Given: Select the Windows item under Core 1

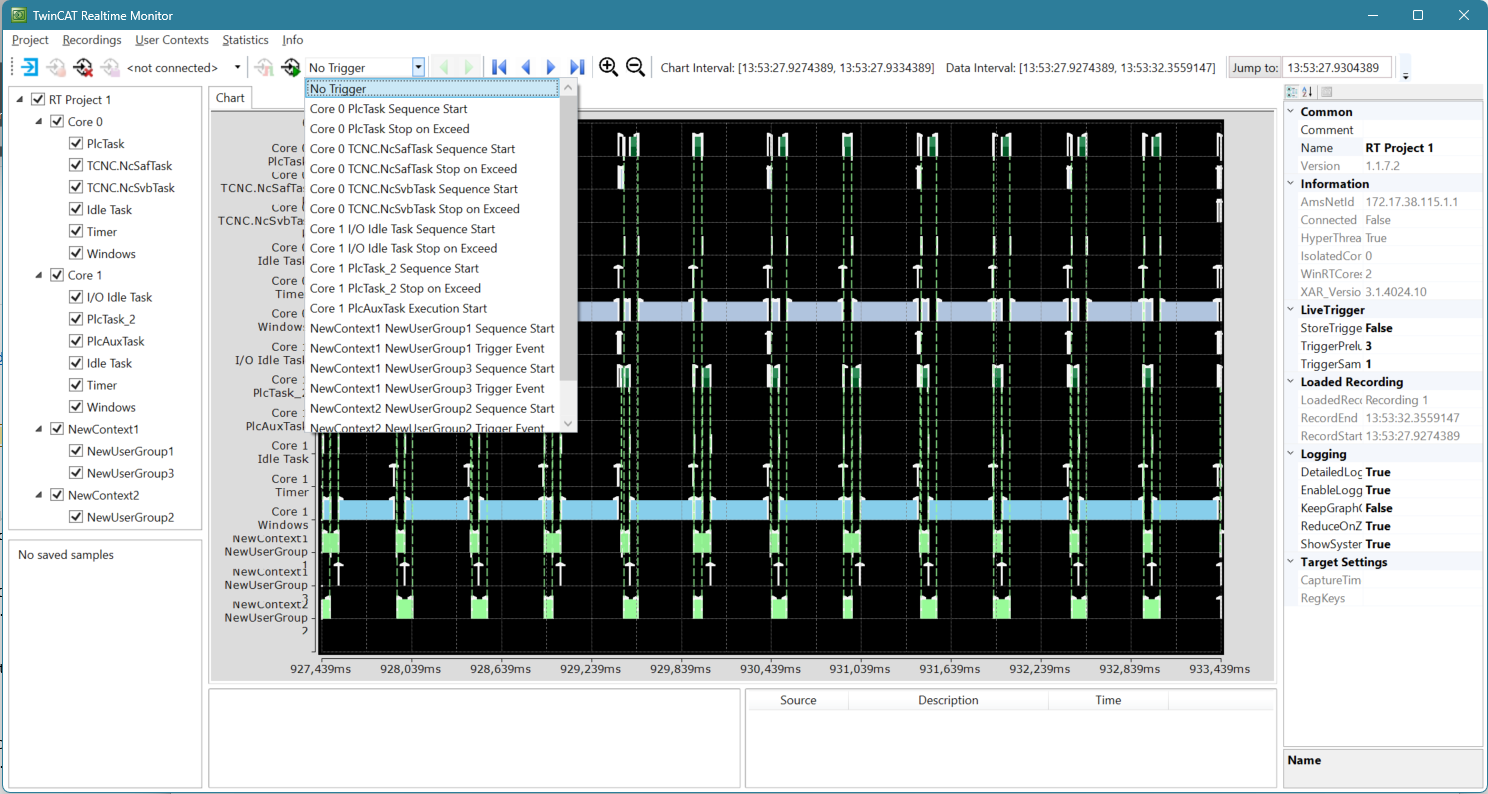Looking at the screenshot, I should (x=111, y=407).
